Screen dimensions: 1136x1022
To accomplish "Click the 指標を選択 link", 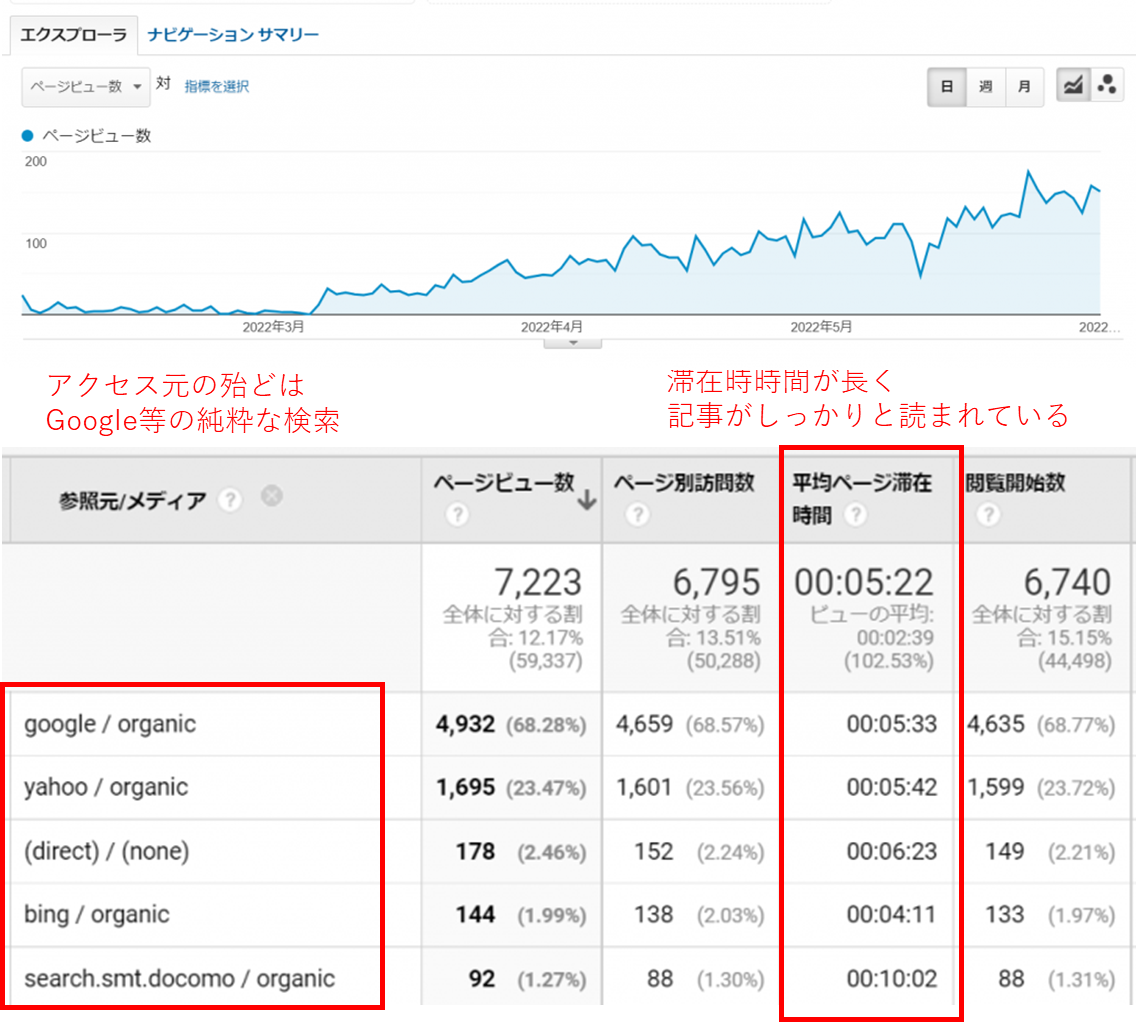I will point(216,87).
